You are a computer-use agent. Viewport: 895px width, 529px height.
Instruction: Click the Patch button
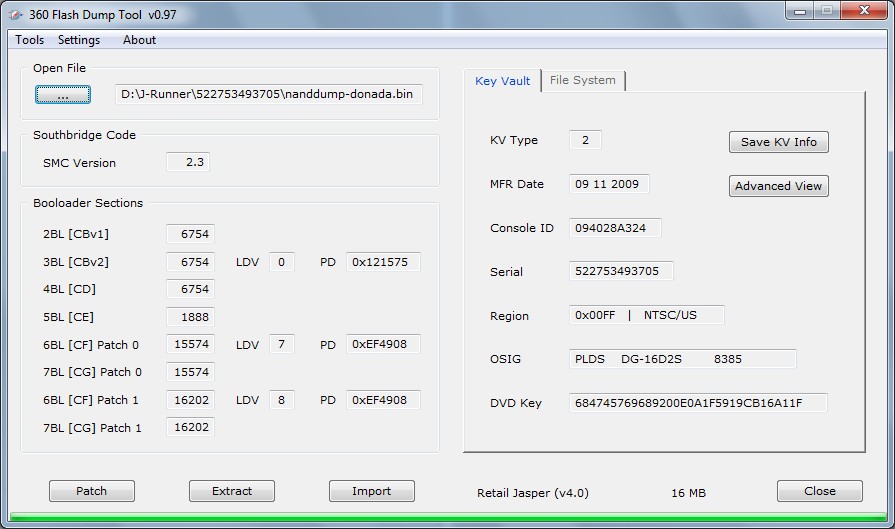[x=92, y=491]
